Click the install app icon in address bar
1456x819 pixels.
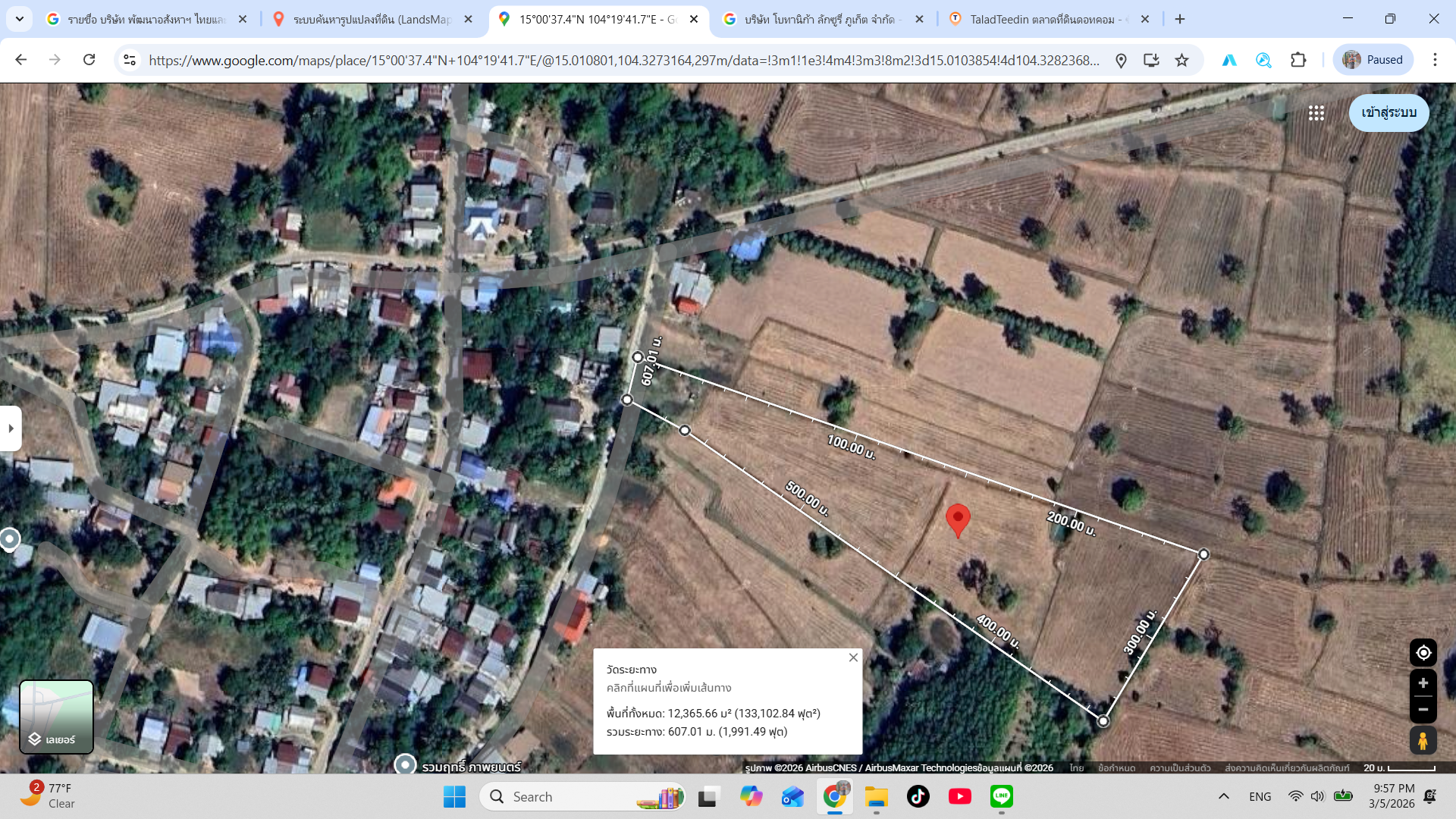(1151, 60)
